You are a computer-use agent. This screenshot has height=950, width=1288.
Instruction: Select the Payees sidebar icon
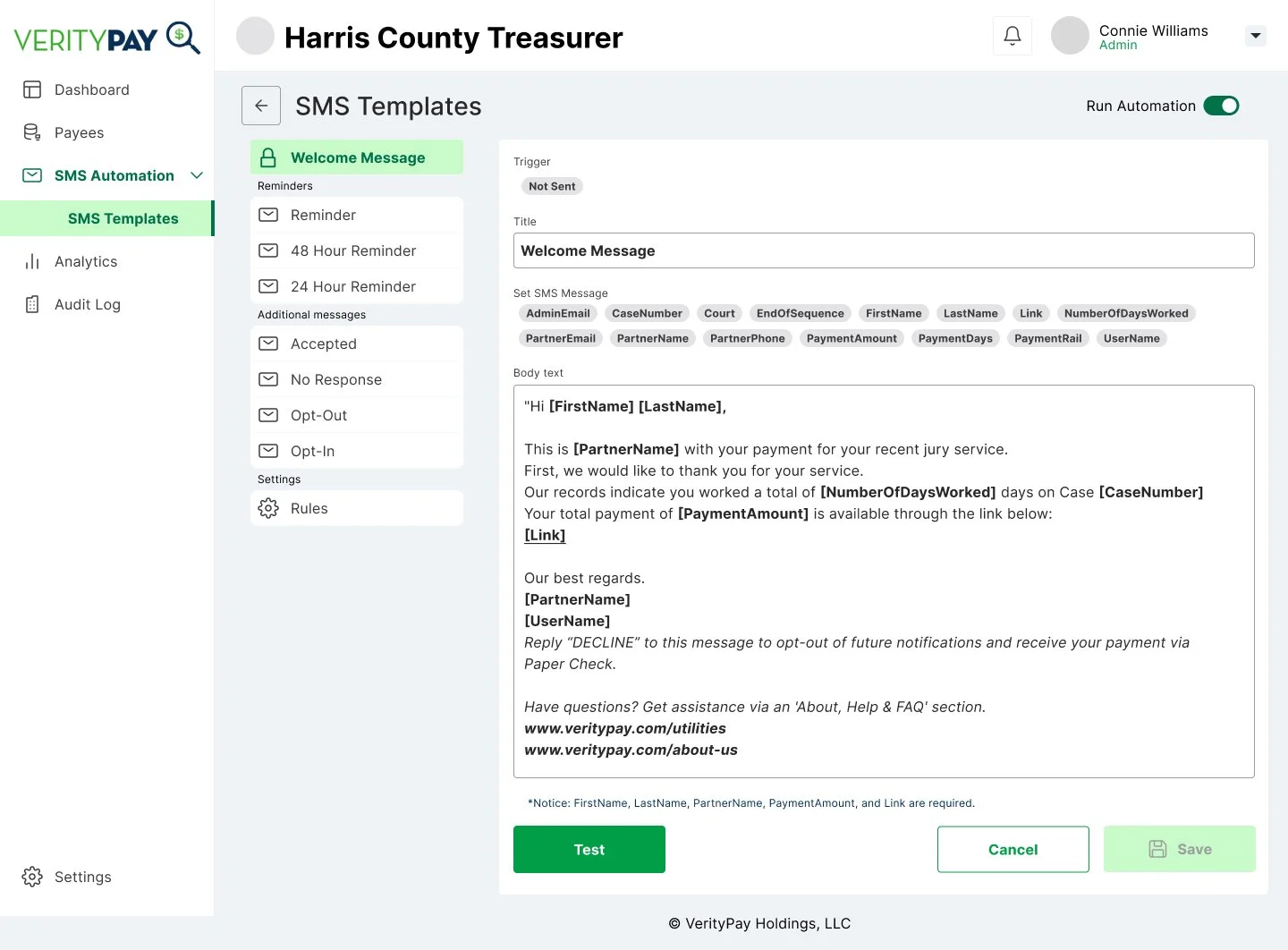click(x=32, y=132)
